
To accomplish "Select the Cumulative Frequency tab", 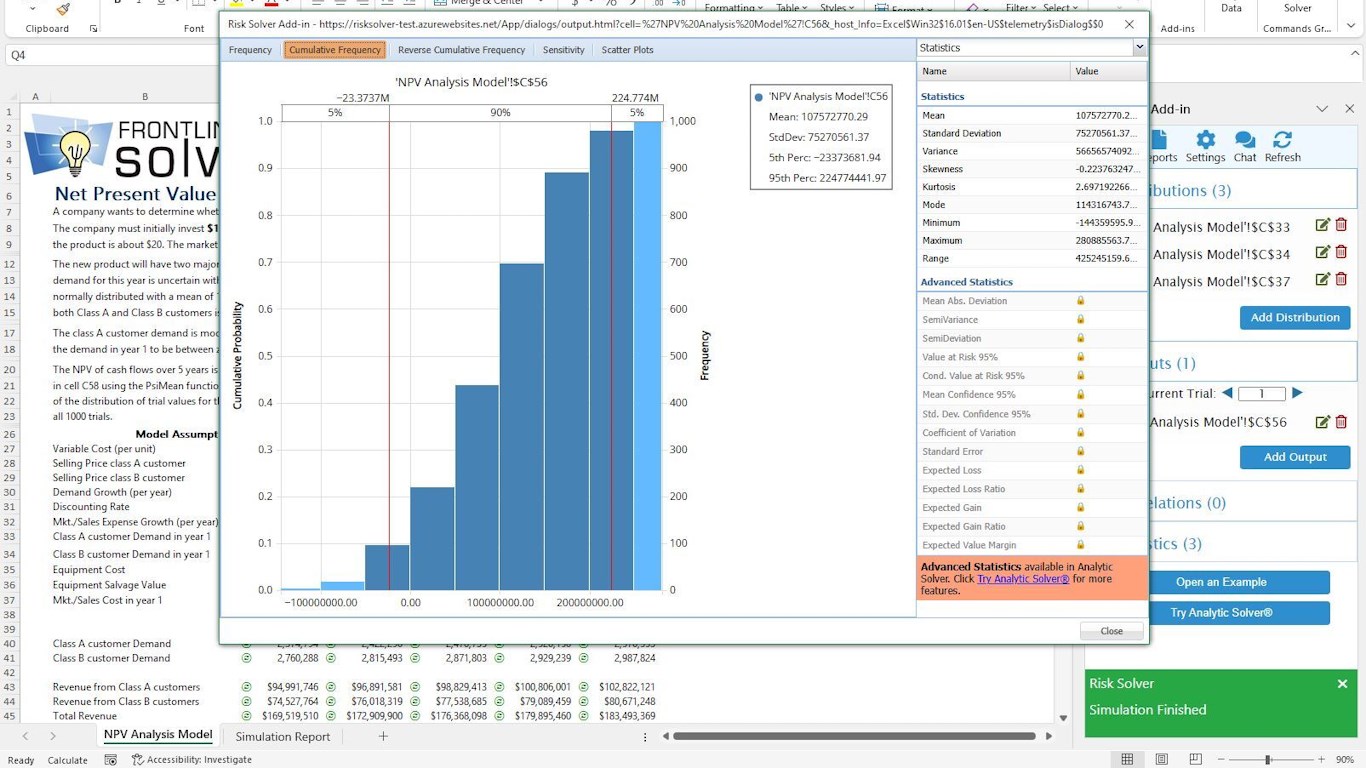I will pos(335,50).
